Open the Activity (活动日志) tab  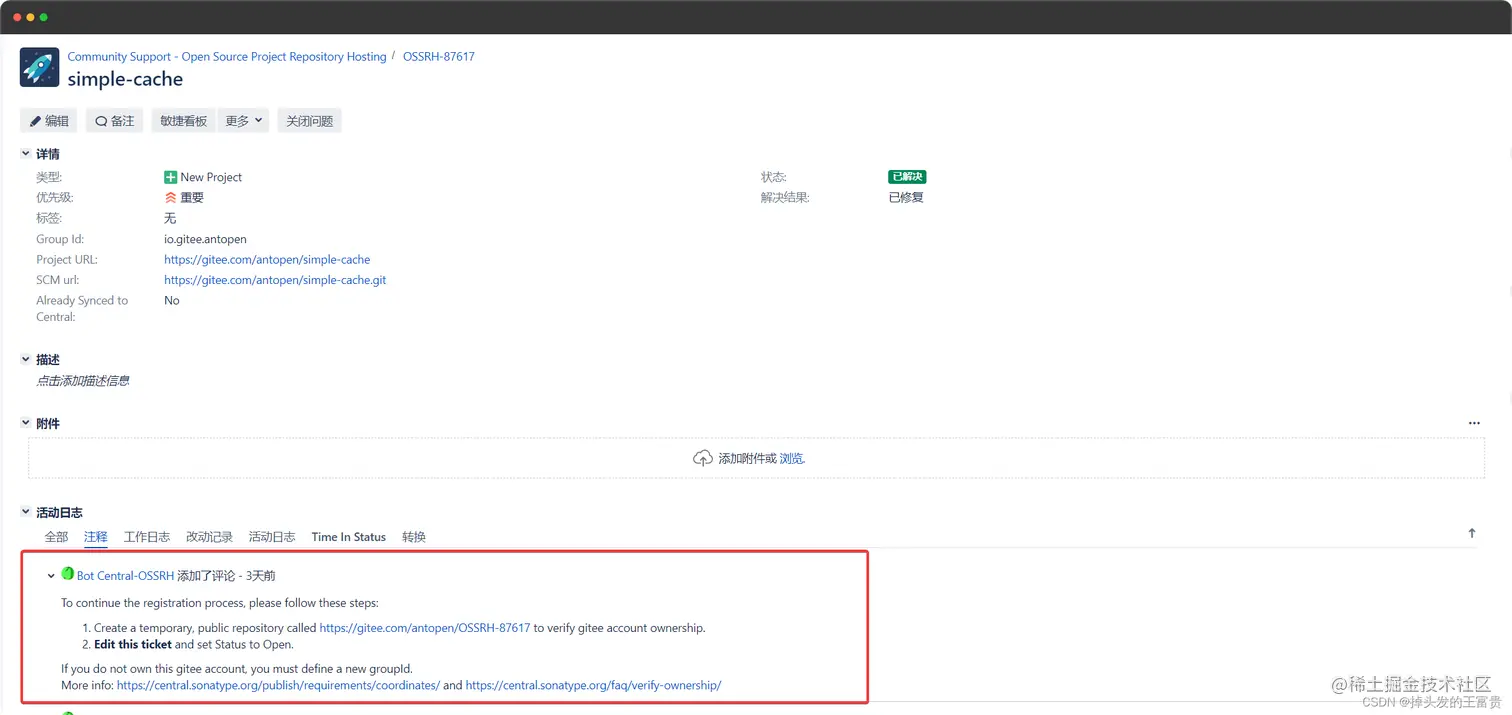point(272,537)
